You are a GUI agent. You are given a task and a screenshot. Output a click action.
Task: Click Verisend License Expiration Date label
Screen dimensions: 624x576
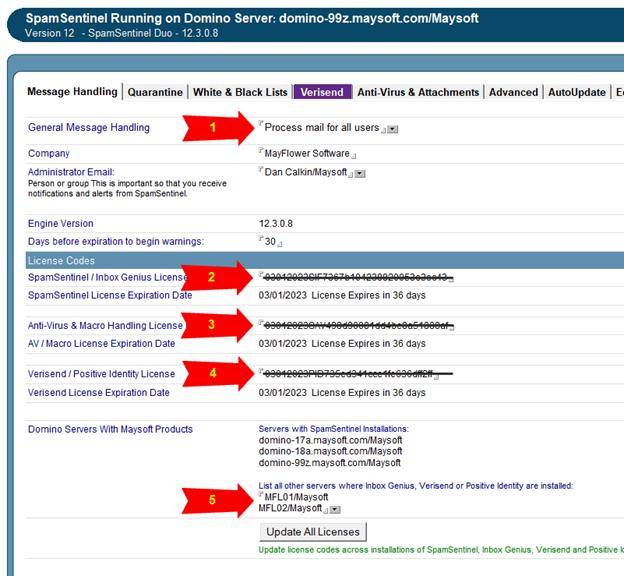click(99, 392)
